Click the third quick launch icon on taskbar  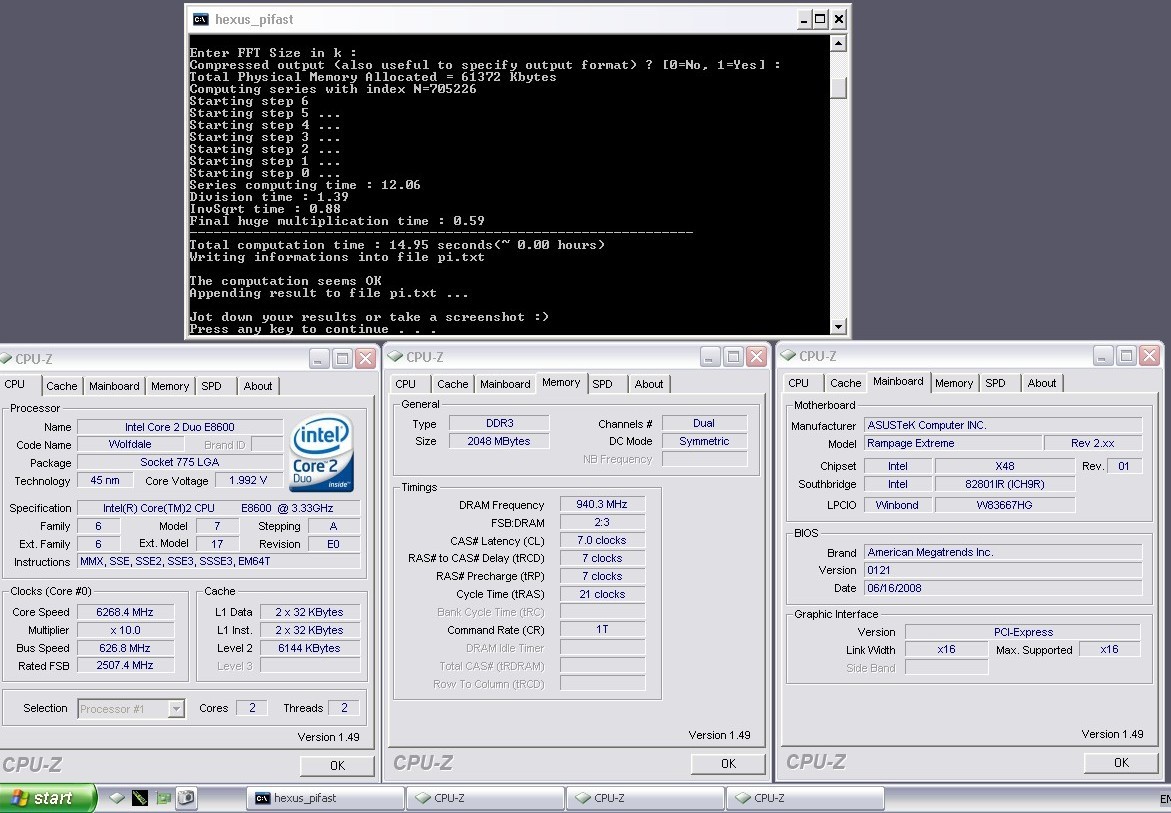[163, 798]
